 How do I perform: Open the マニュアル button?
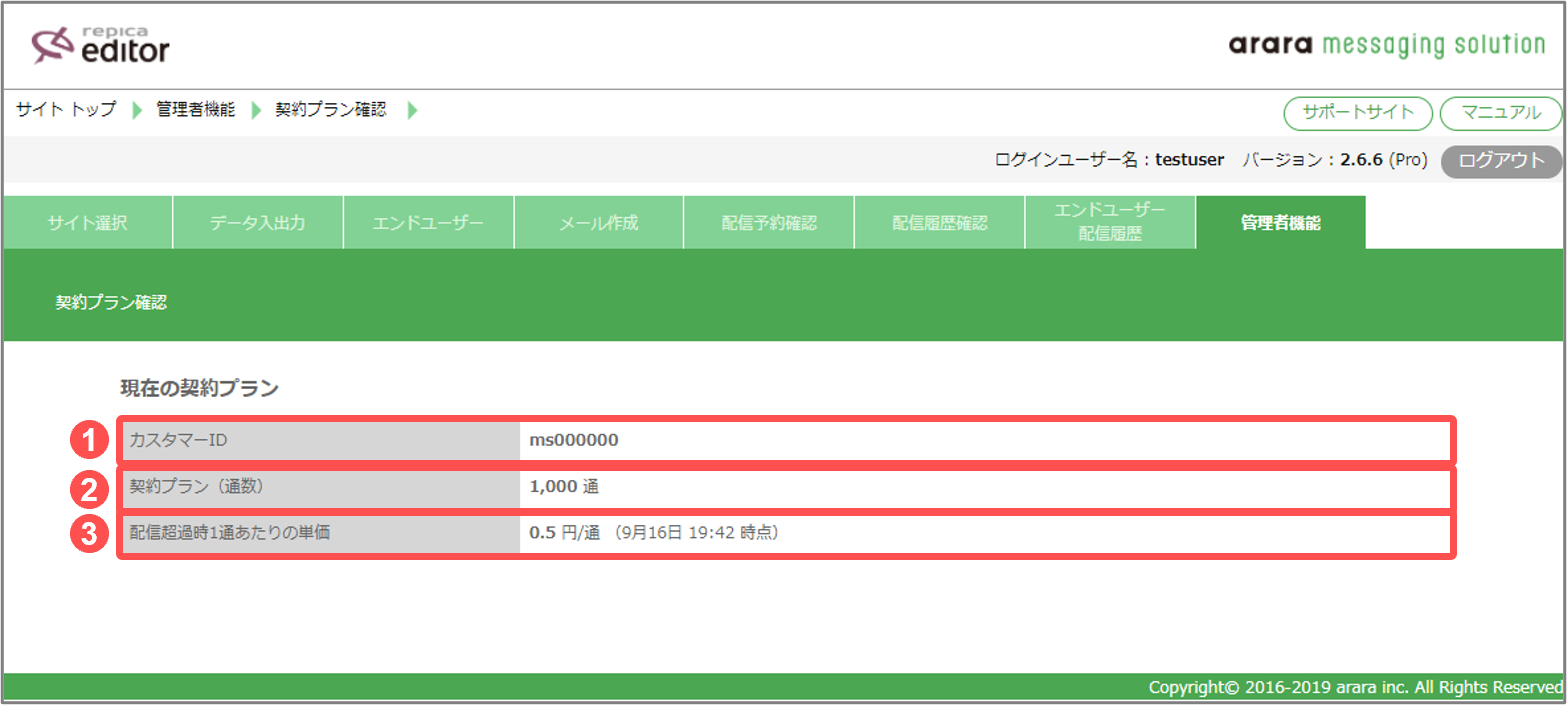pos(1500,113)
